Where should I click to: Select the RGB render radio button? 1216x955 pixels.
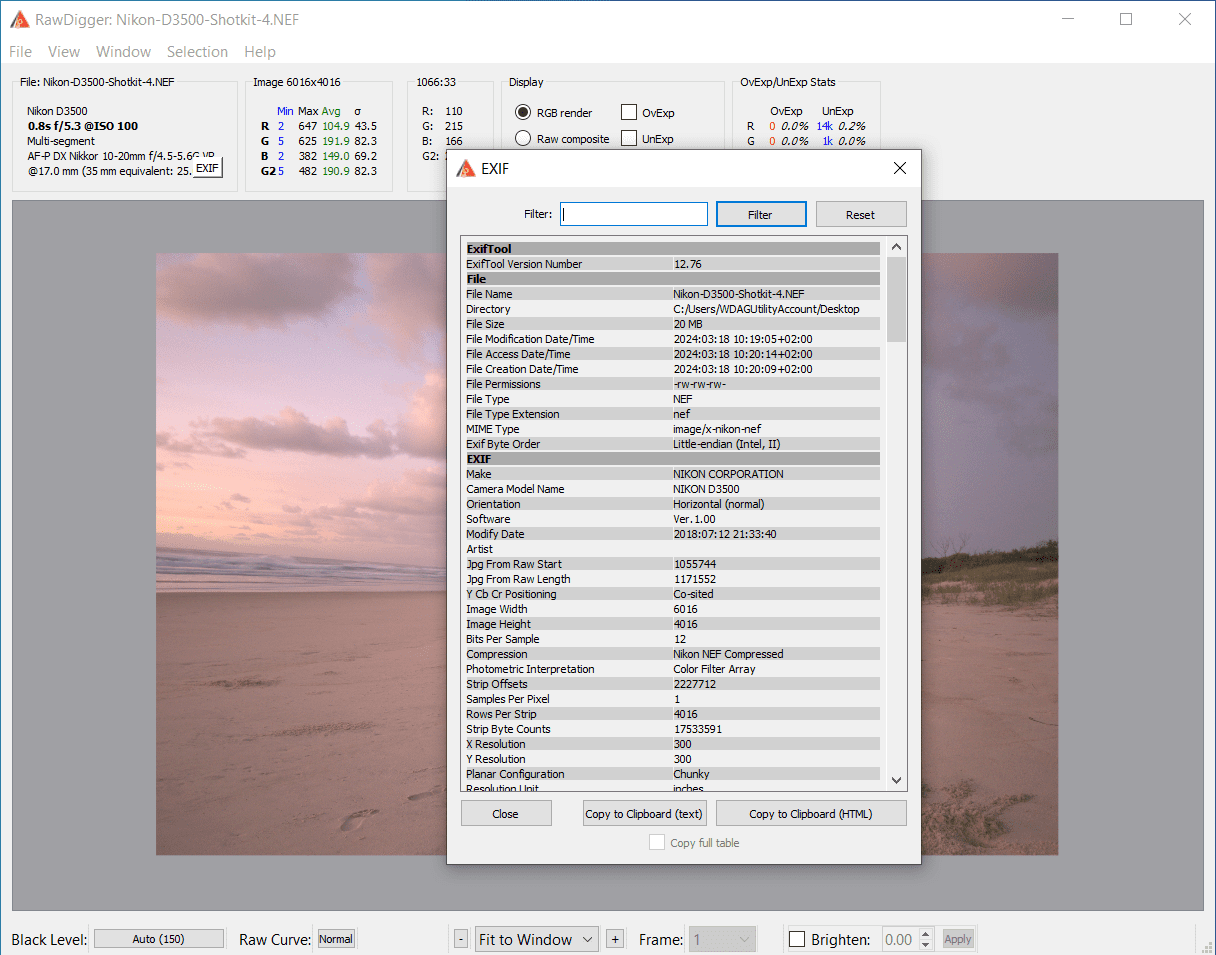[x=523, y=112]
